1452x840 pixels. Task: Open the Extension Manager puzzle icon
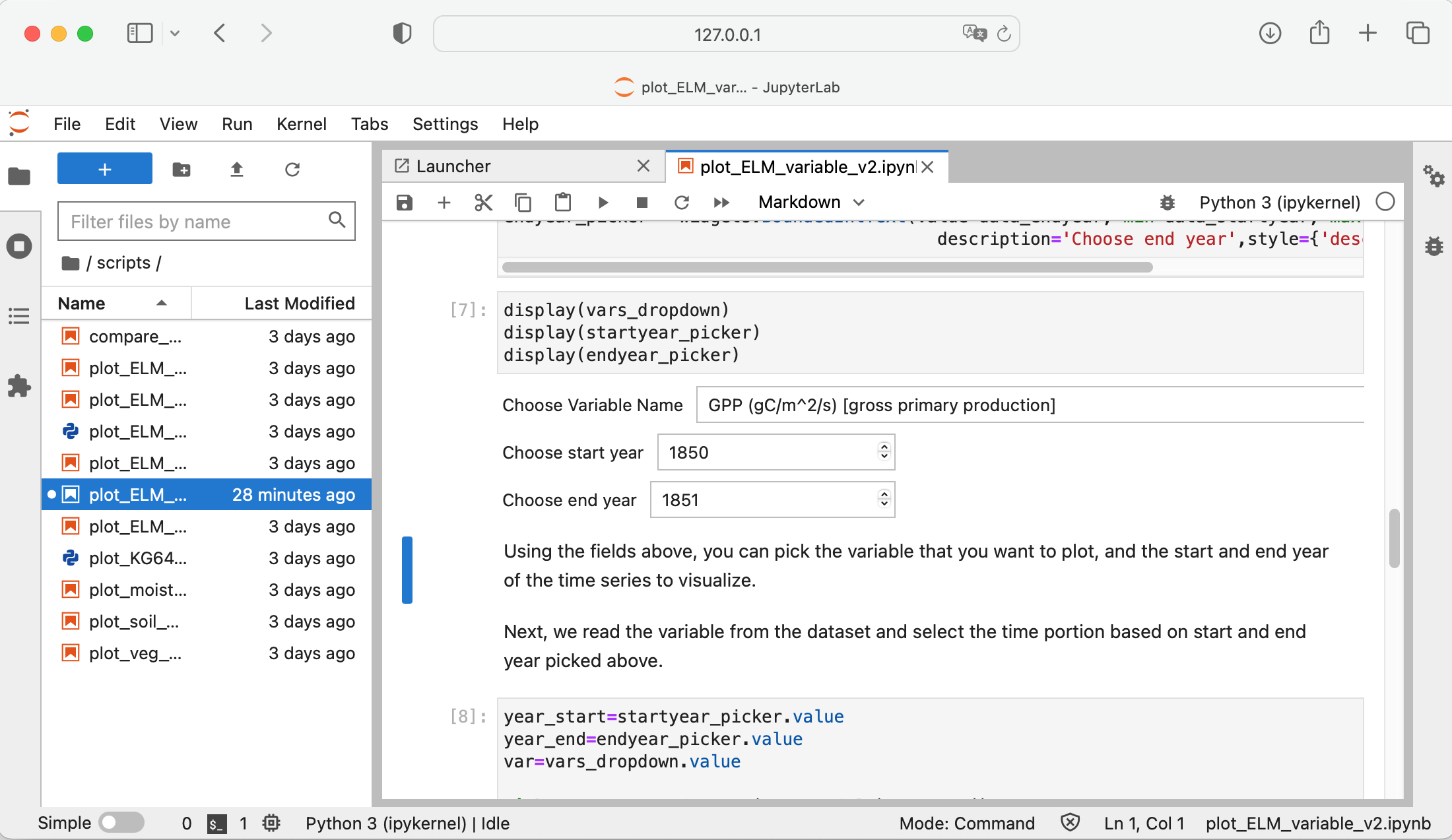tap(19, 386)
